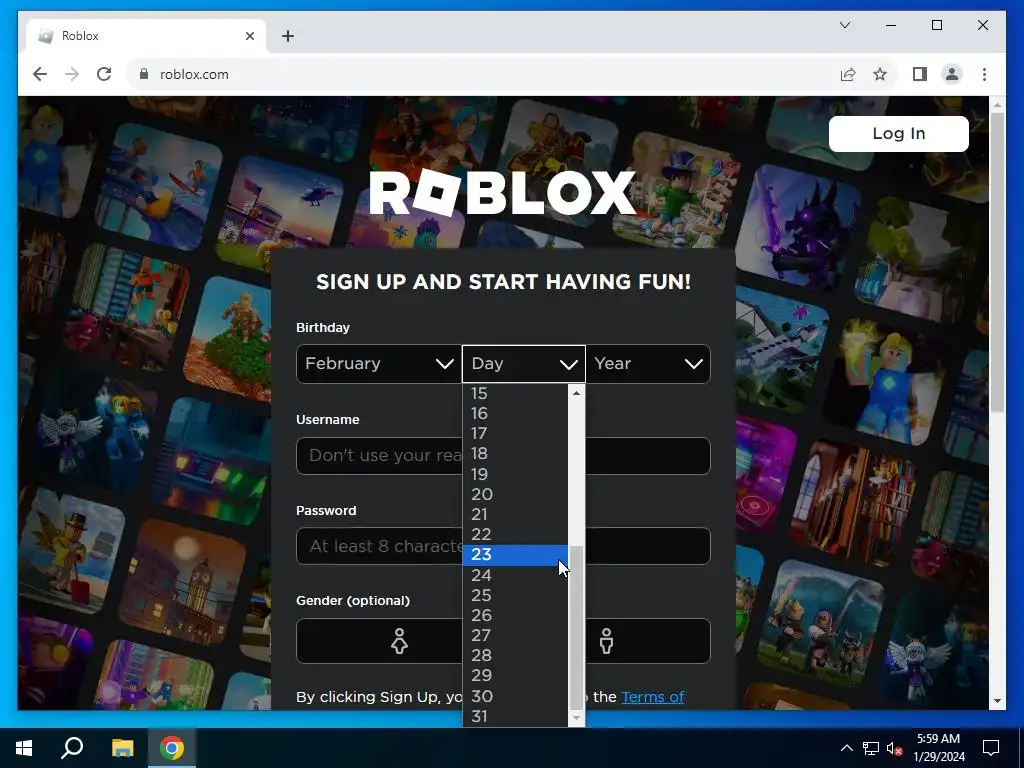1024x768 pixels.
Task: Share this page from the address bar
Action: 848,74
